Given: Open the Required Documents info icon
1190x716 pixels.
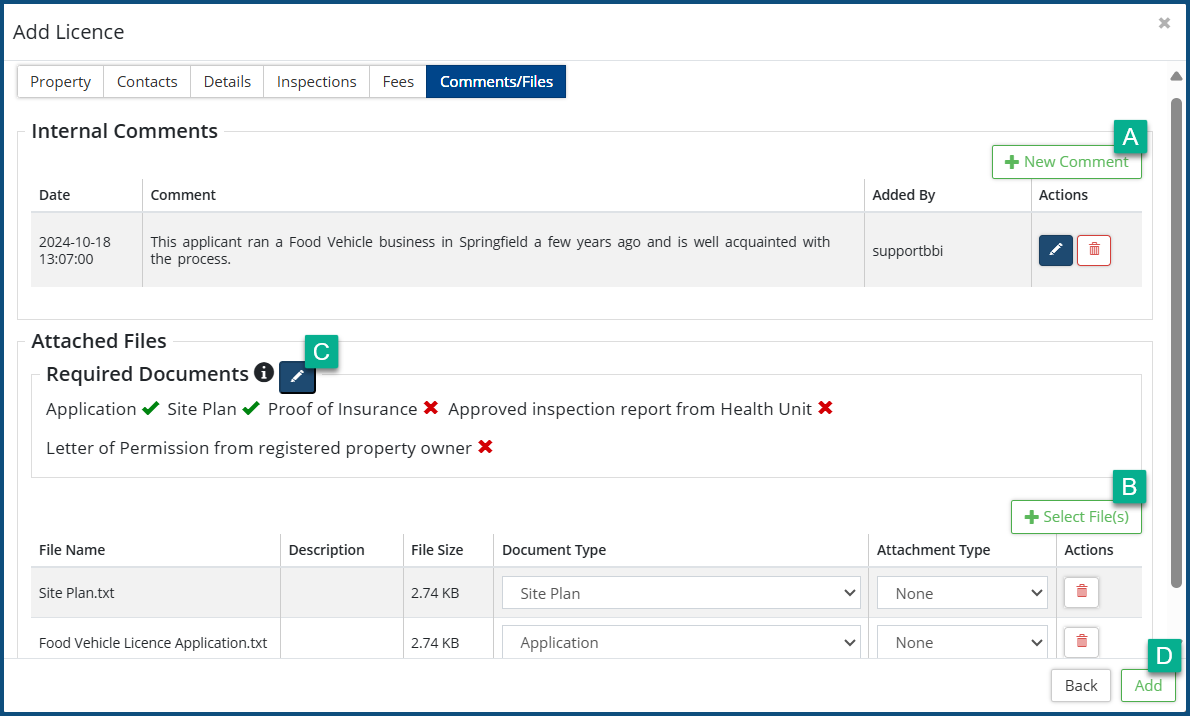Looking at the screenshot, I should click(x=263, y=373).
